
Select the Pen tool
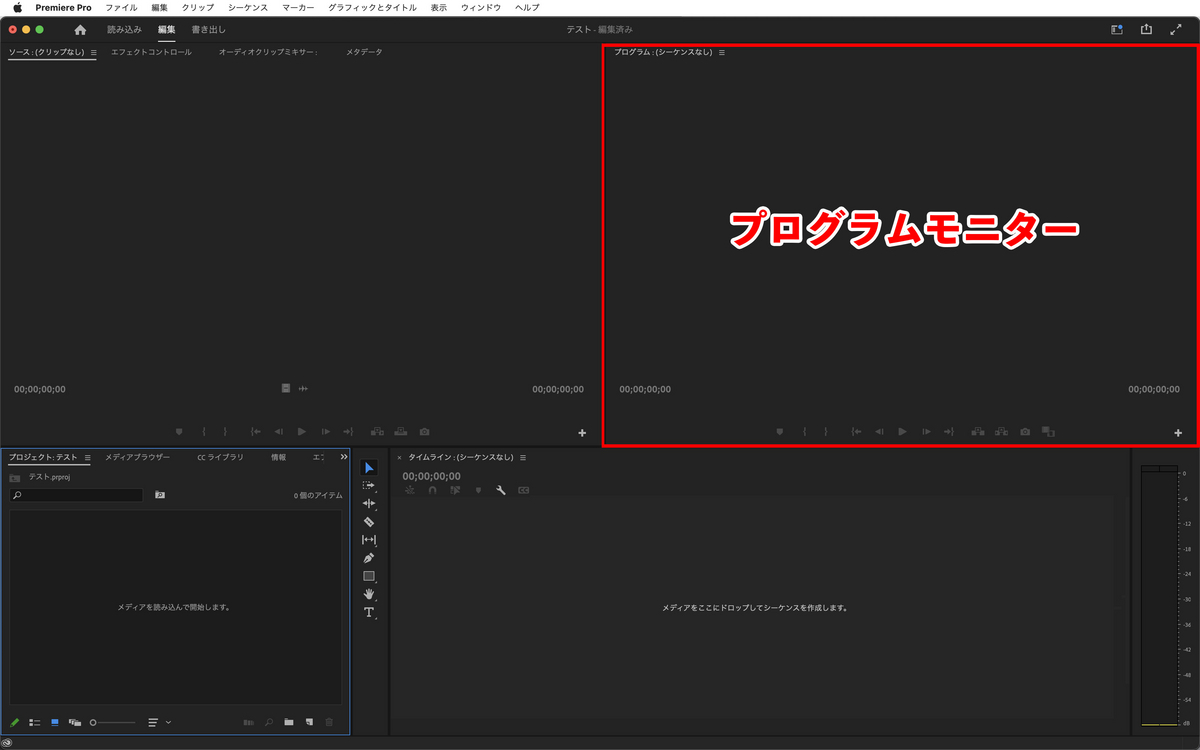(369, 558)
